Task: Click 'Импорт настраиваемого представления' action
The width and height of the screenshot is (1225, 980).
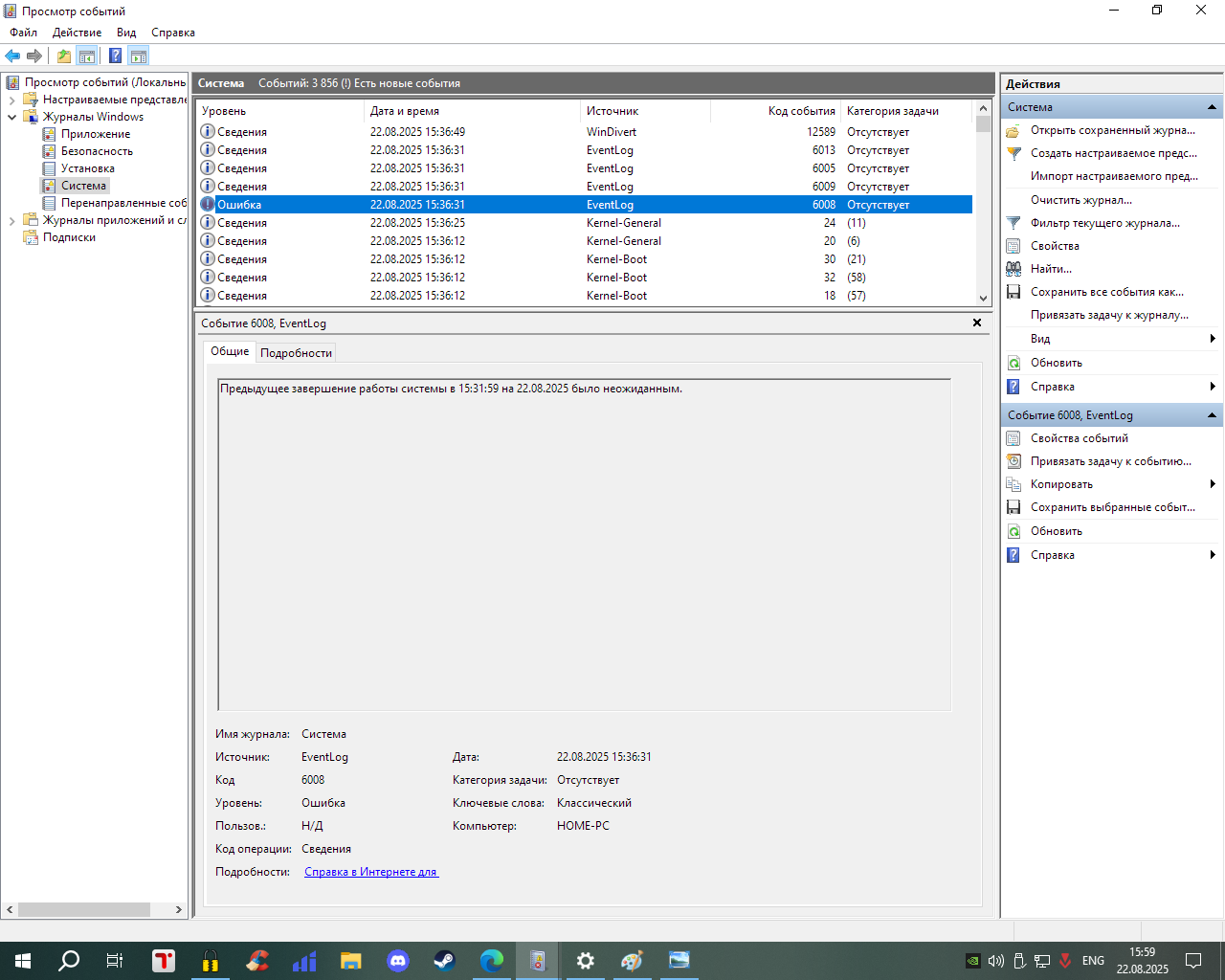Action: coord(1114,176)
